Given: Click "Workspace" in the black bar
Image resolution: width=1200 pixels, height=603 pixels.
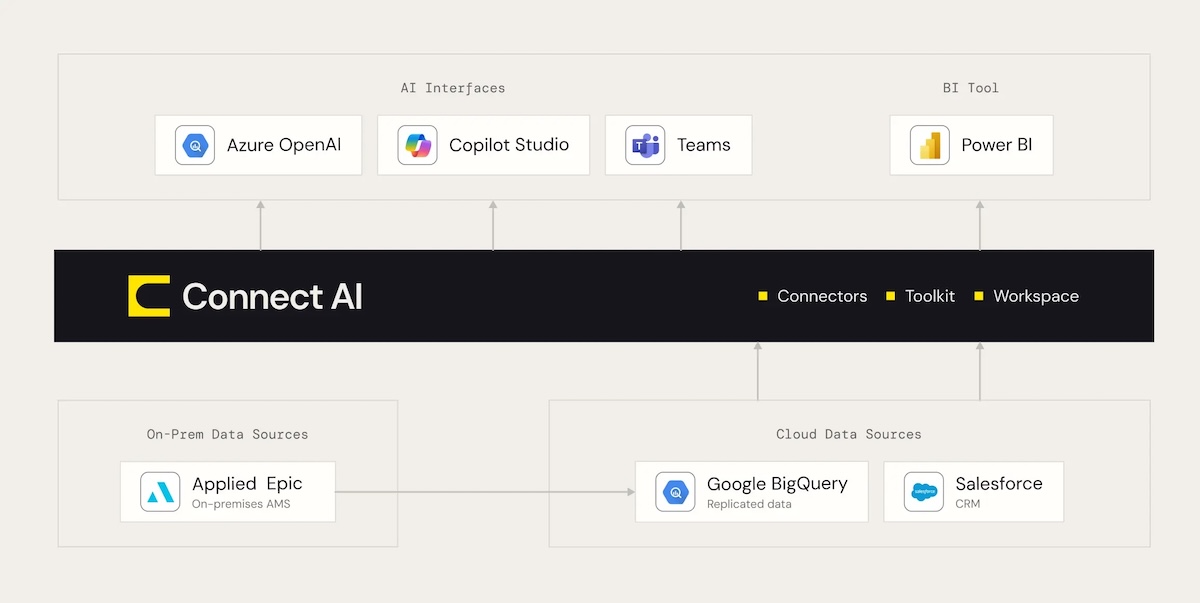Looking at the screenshot, I should [1036, 296].
